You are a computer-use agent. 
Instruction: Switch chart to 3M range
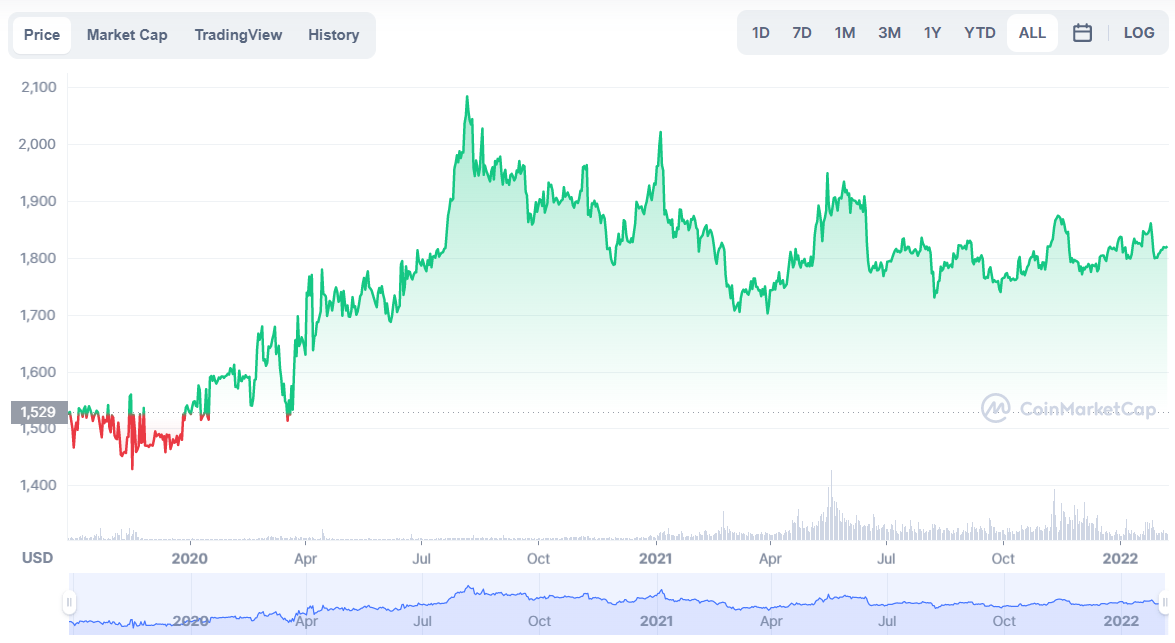889,33
